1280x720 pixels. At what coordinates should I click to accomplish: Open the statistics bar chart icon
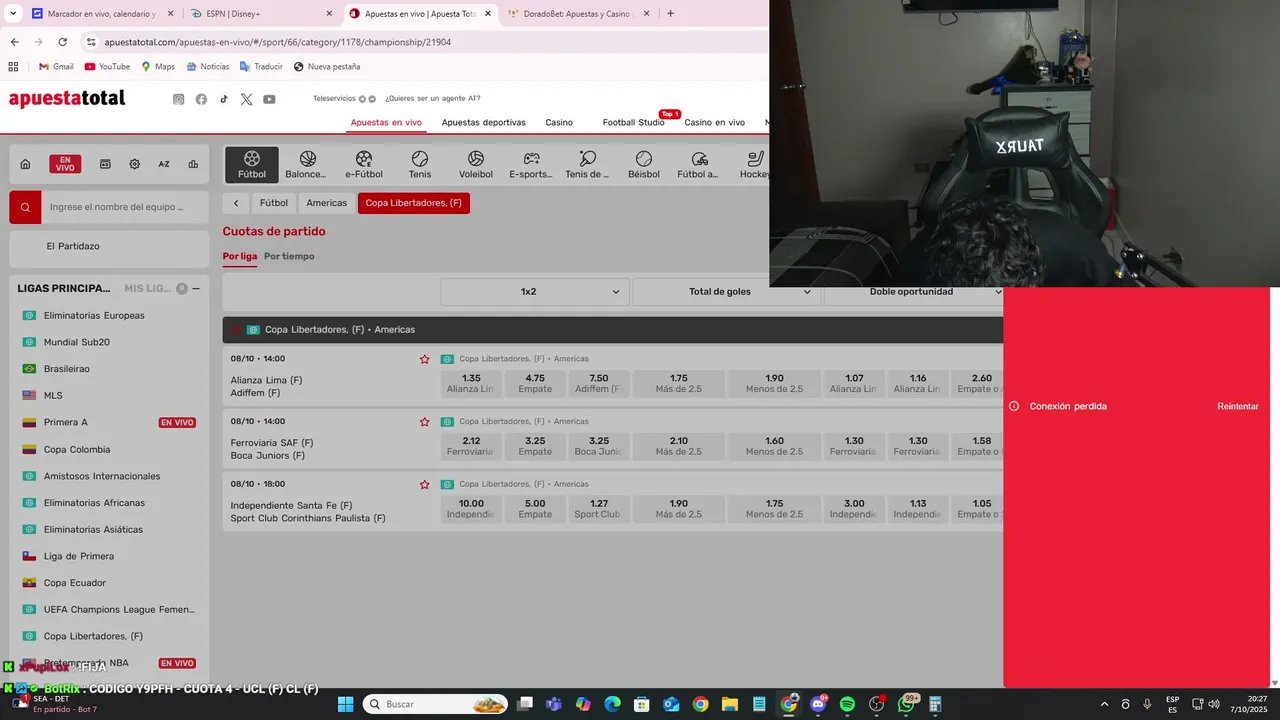(x=193, y=164)
